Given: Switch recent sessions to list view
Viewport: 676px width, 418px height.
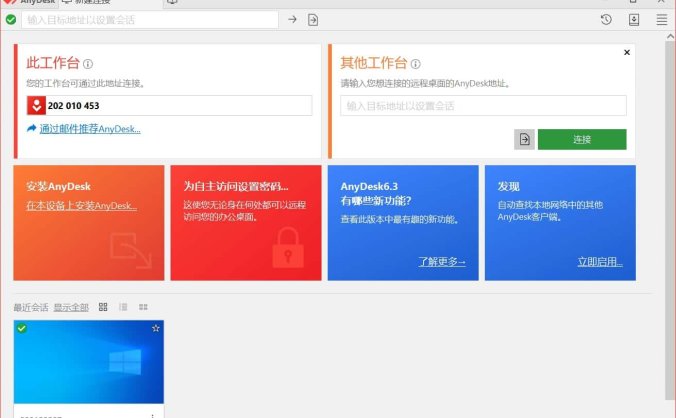Looking at the screenshot, I should [x=123, y=307].
